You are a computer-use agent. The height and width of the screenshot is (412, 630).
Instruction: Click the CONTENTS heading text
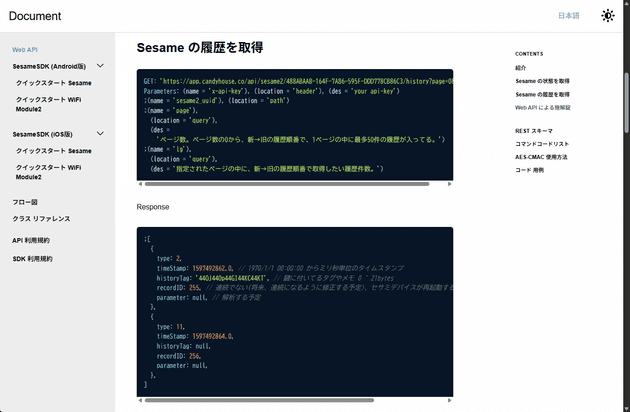529,54
